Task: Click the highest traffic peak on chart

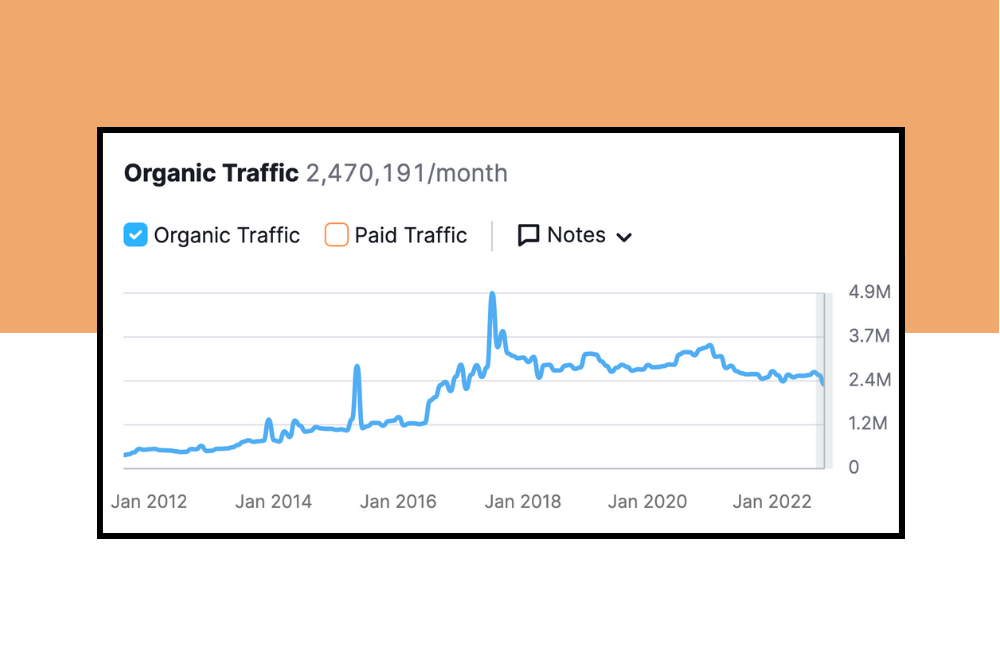Action: pyautogui.click(x=492, y=295)
